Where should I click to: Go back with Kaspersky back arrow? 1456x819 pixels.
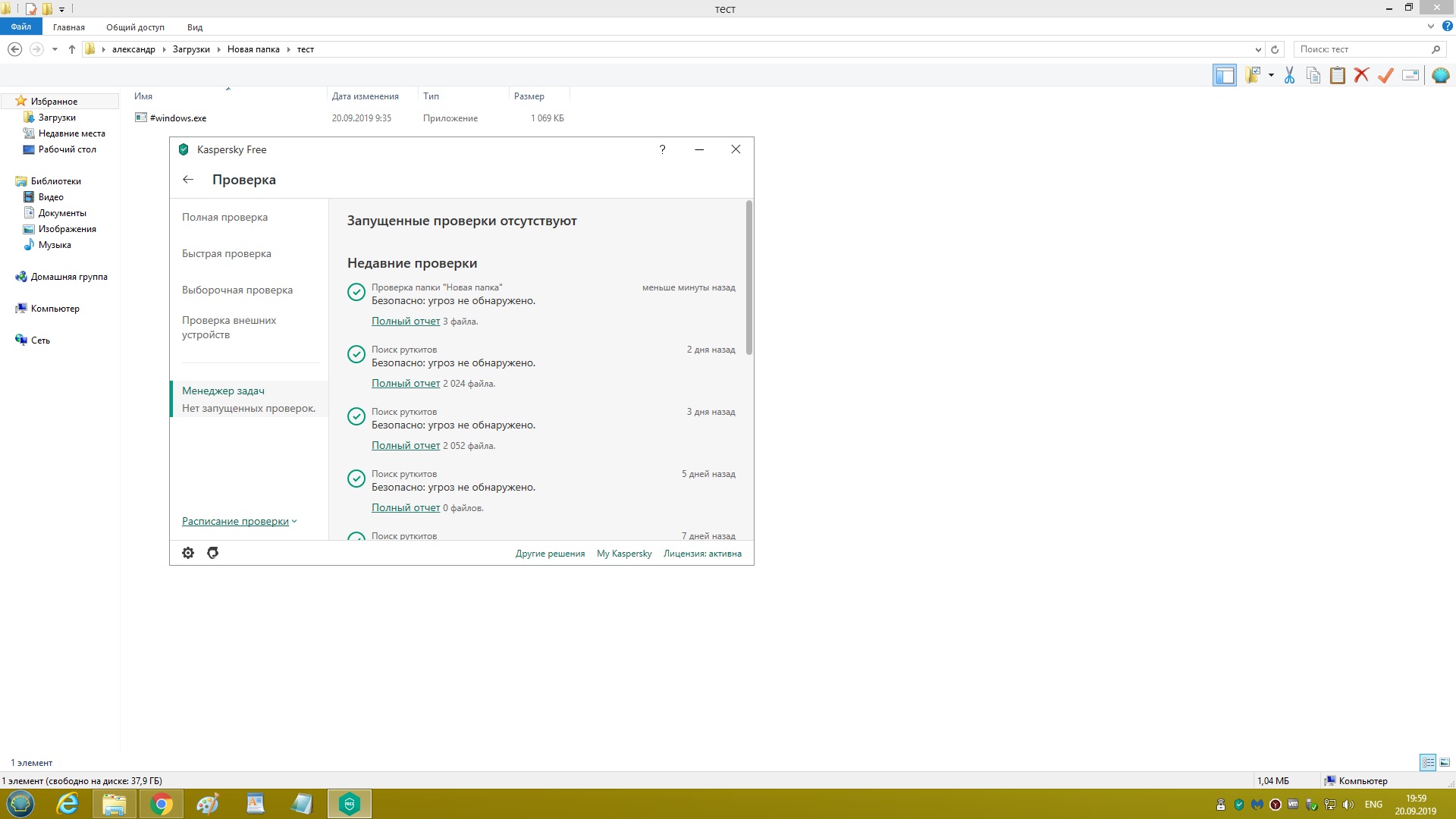point(188,180)
